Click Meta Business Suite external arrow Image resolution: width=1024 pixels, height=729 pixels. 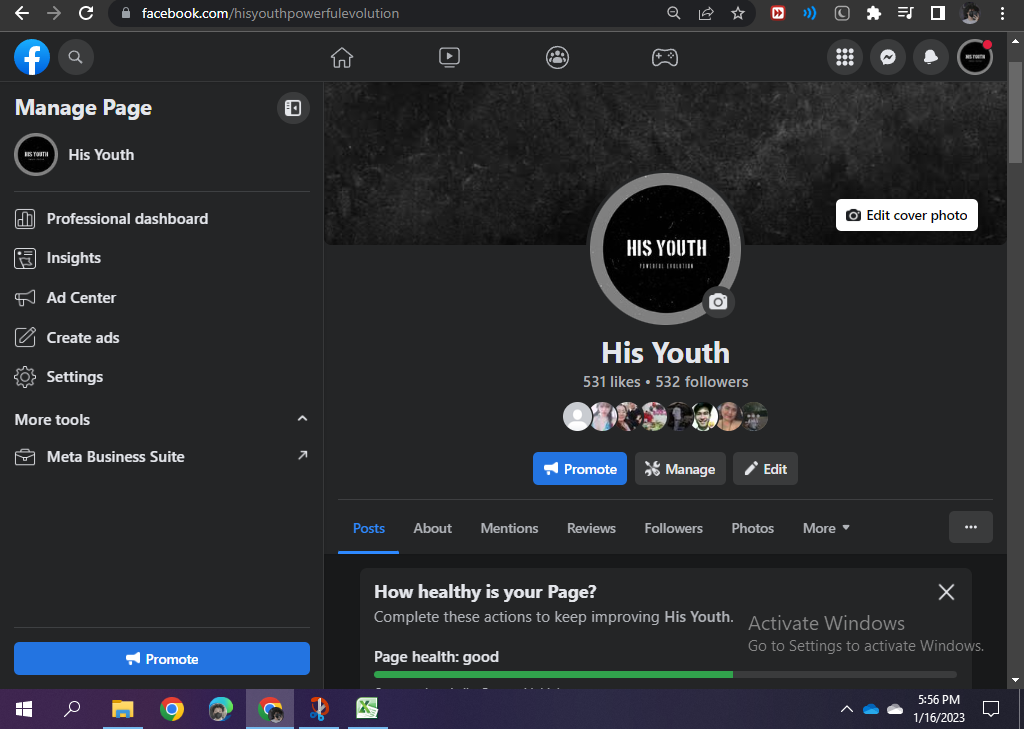click(x=302, y=455)
